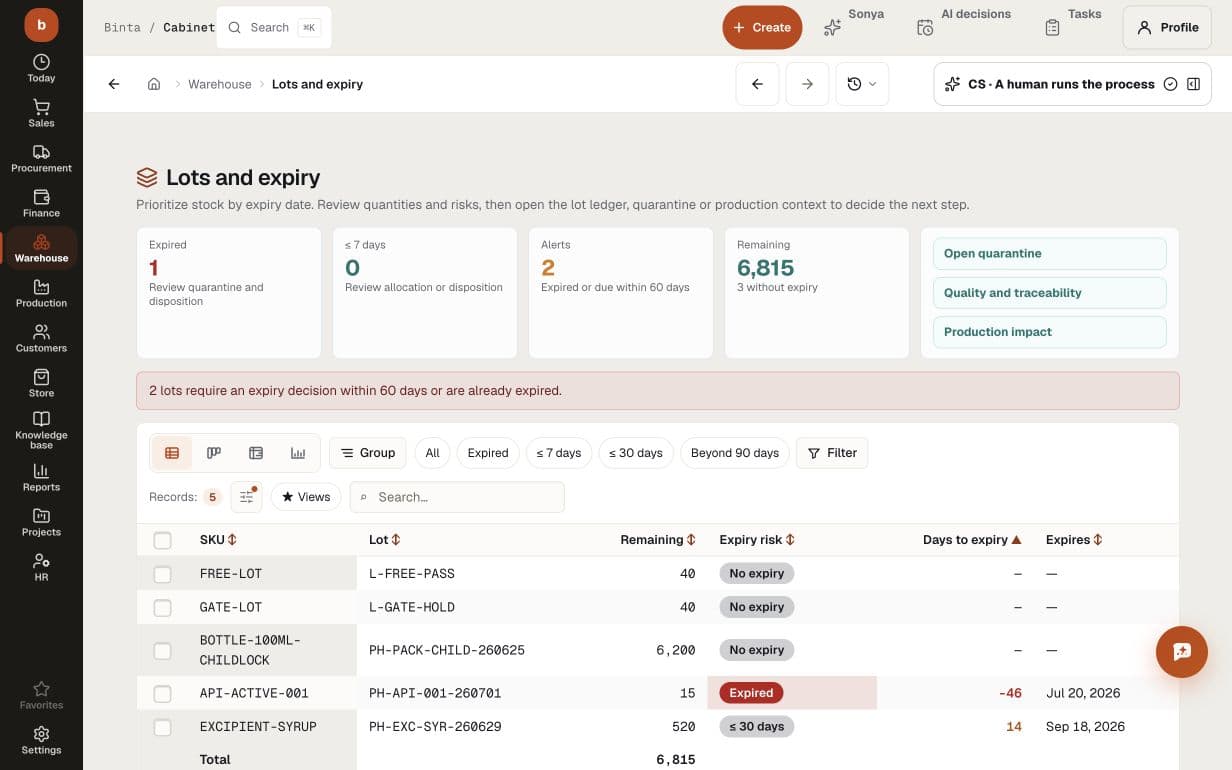This screenshot has width=1232, height=770.
Task: Click the orange b logo
Action: [x=41, y=24]
